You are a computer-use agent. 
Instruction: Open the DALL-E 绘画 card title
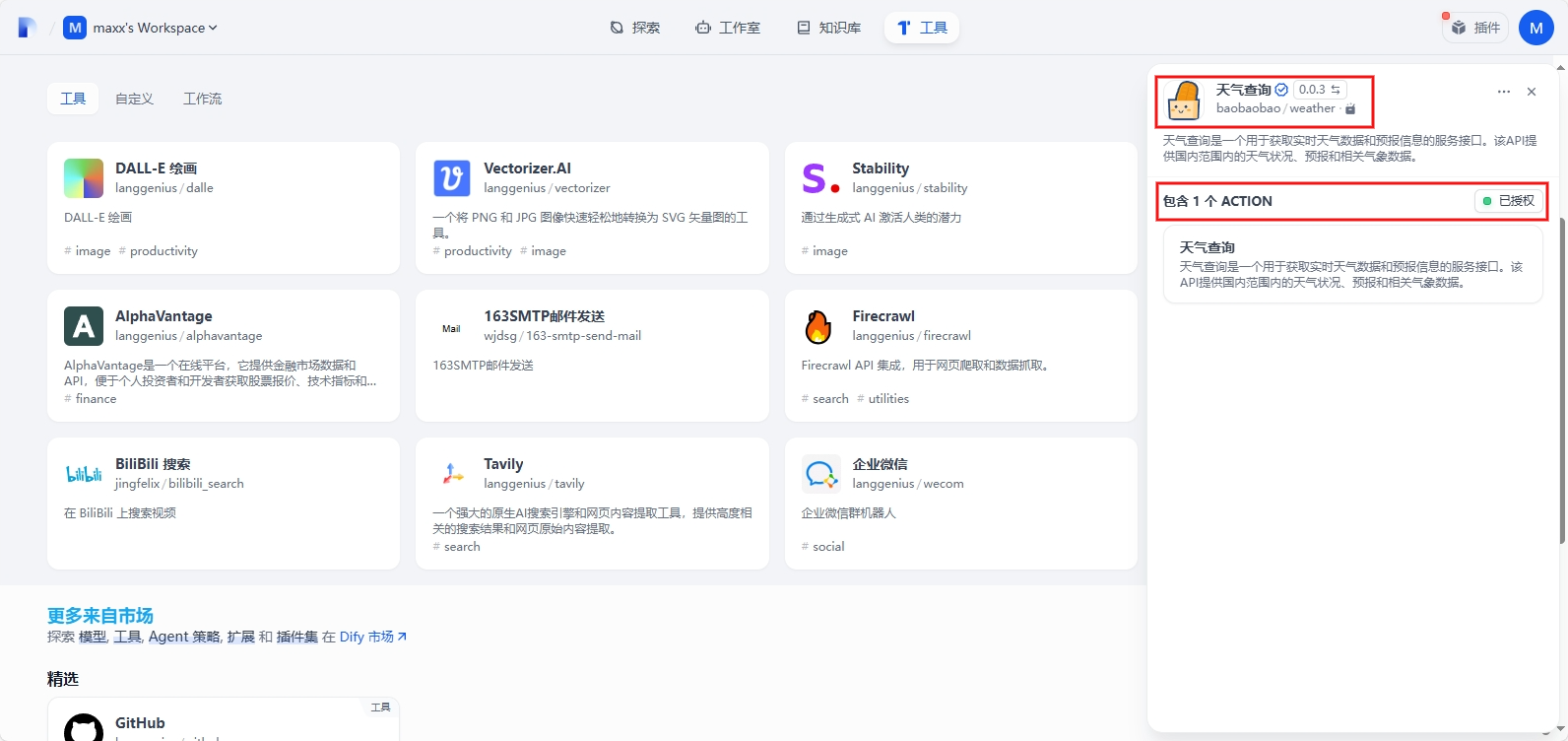(x=156, y=168)
